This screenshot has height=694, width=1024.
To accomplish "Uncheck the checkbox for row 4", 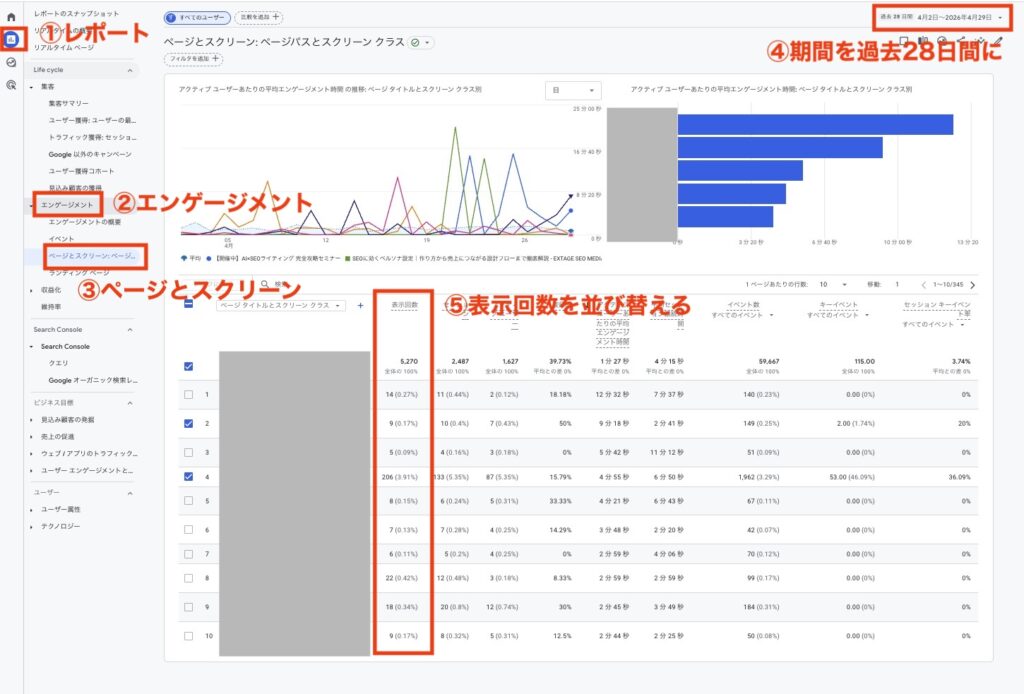I will click(x=188, y=477).
